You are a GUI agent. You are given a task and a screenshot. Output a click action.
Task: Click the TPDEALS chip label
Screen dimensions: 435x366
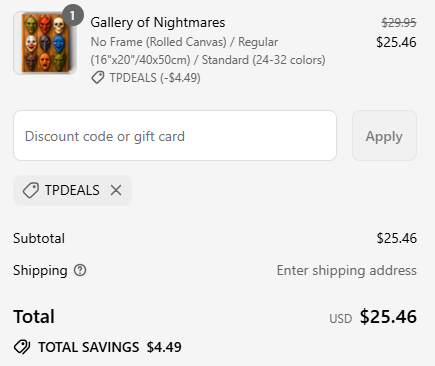pyautogui.click(x=72, y=190)
